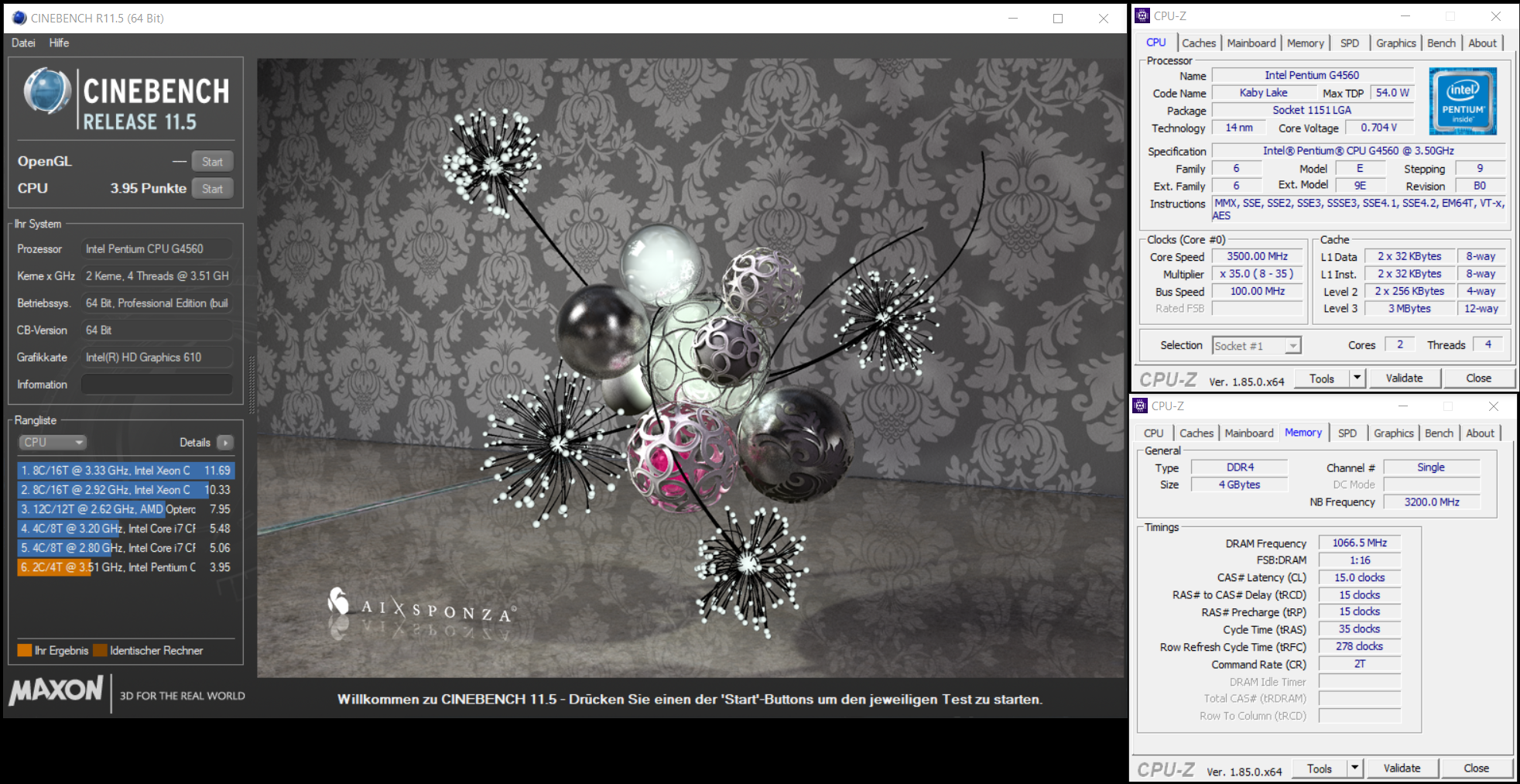Minimize the bottom CPU-Z window
Screen dimensions: 1520x784
coord(1403,406)
